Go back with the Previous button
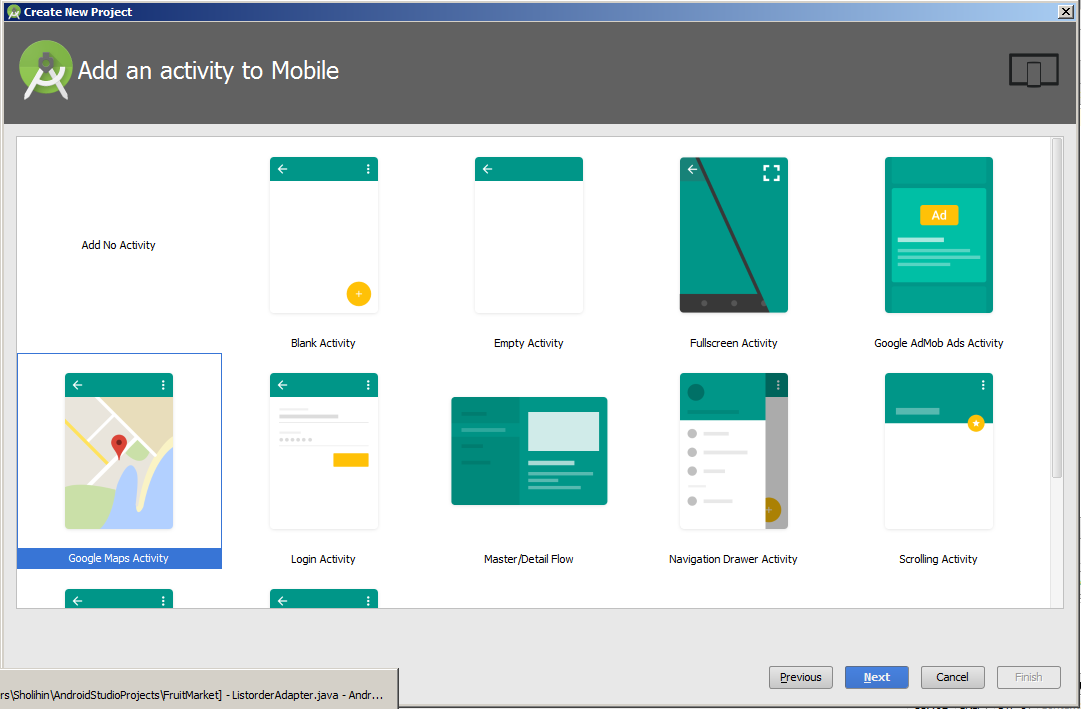 [801, 677]
